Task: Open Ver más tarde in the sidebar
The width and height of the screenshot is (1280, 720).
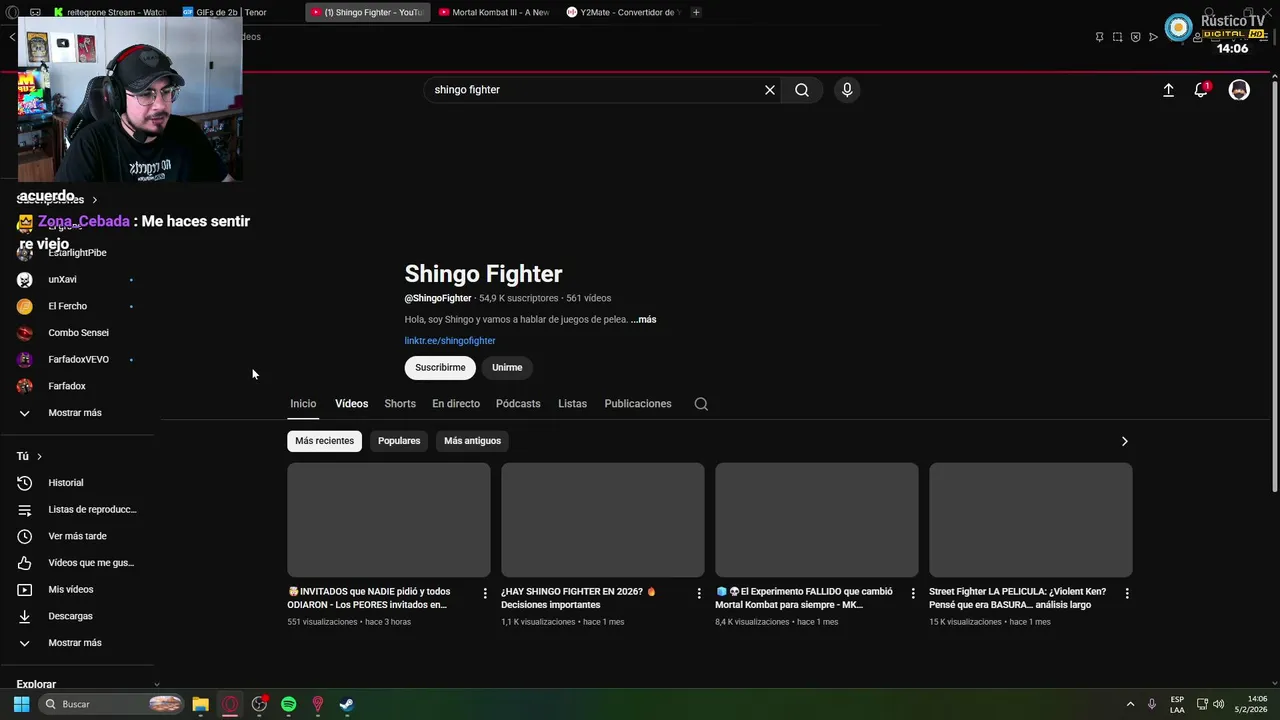Action: pyautogui.click(x=77, y=536)
